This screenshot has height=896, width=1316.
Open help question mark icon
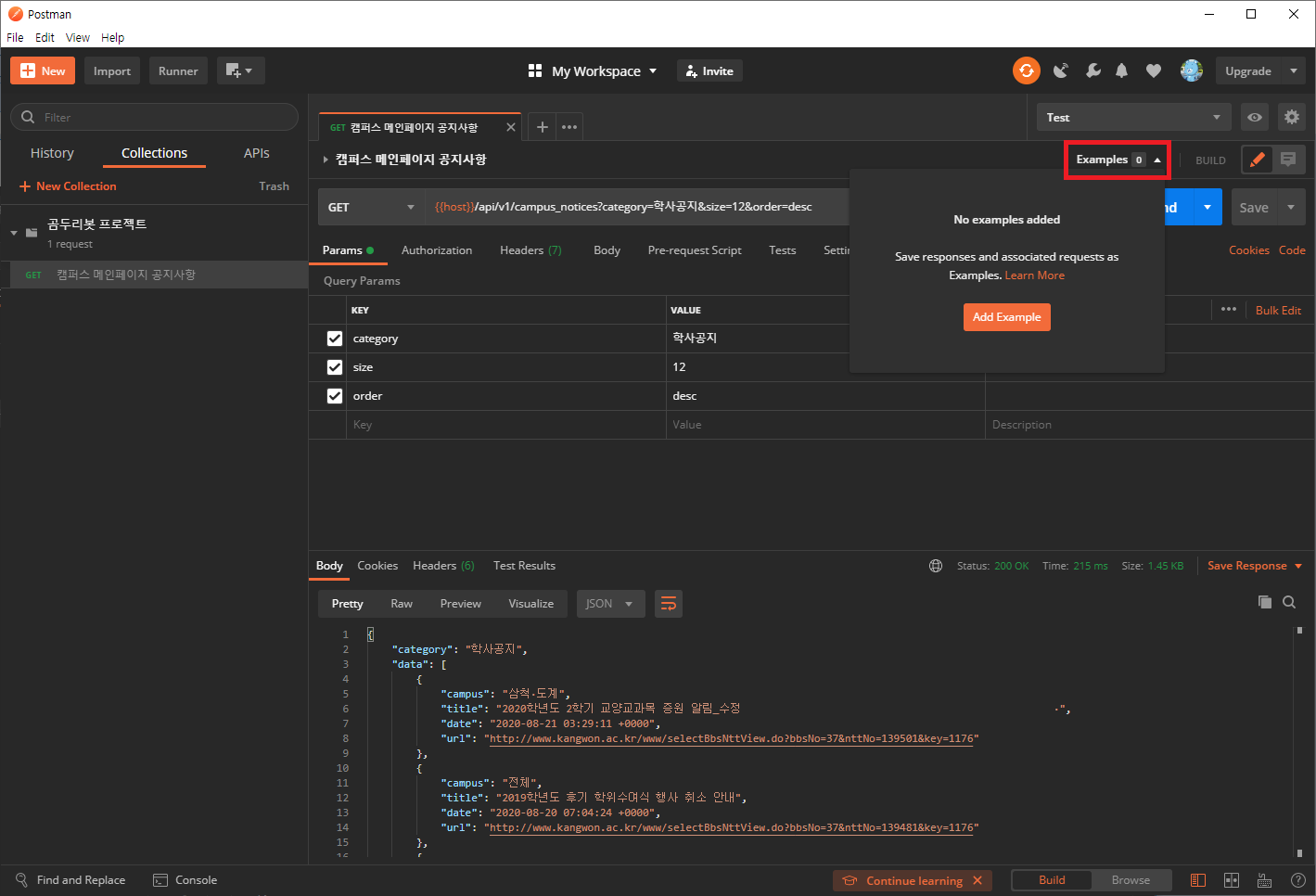(x=1297, y=880)
